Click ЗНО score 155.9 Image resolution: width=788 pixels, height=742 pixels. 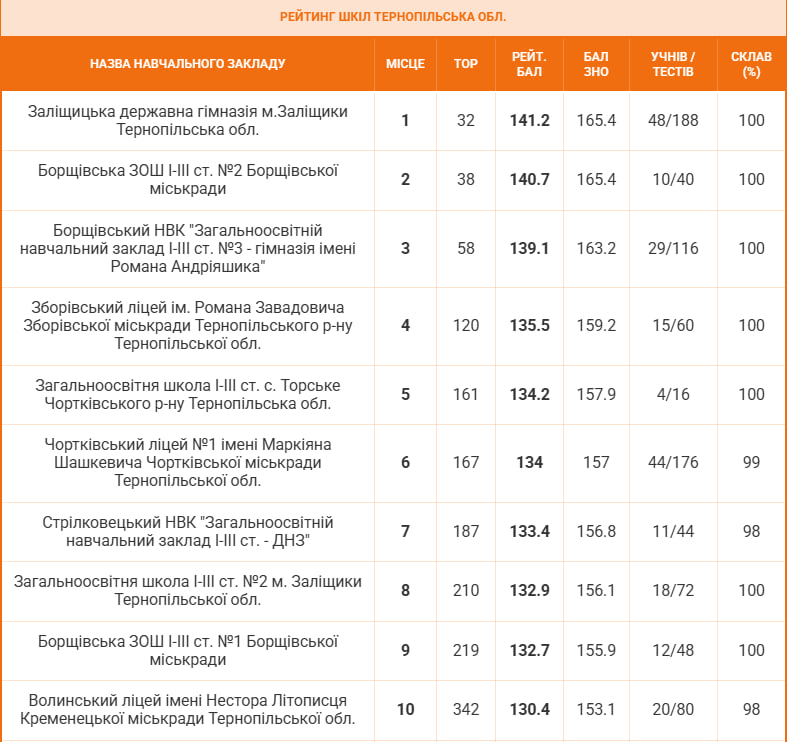coord(596,651)
